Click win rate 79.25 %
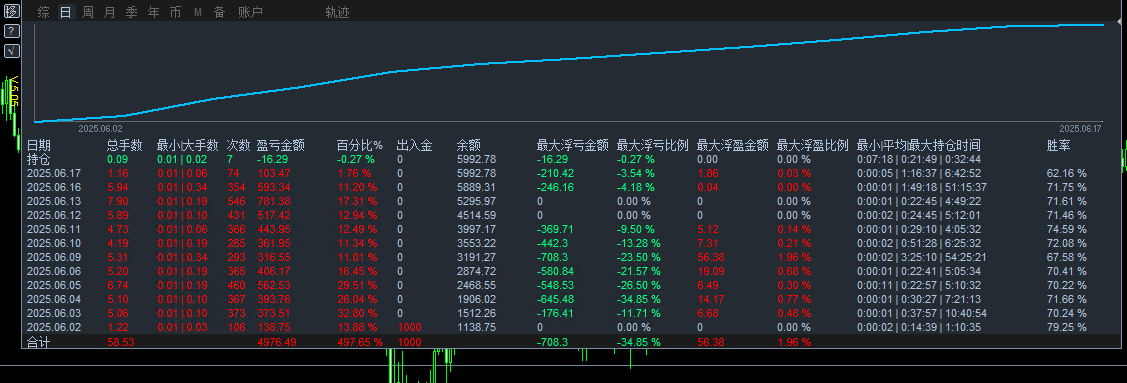This screenshot has width=1127, height=383. point(1067,327)
